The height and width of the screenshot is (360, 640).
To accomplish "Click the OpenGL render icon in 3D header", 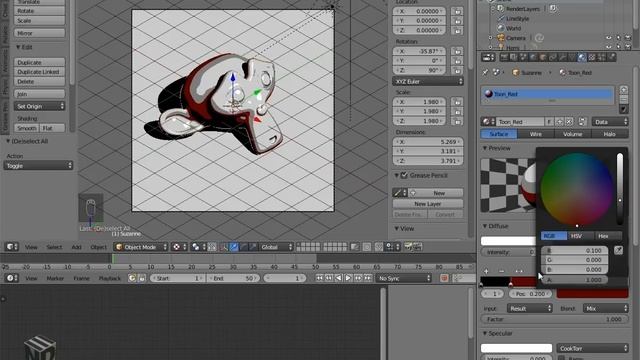I will point(408,247).
